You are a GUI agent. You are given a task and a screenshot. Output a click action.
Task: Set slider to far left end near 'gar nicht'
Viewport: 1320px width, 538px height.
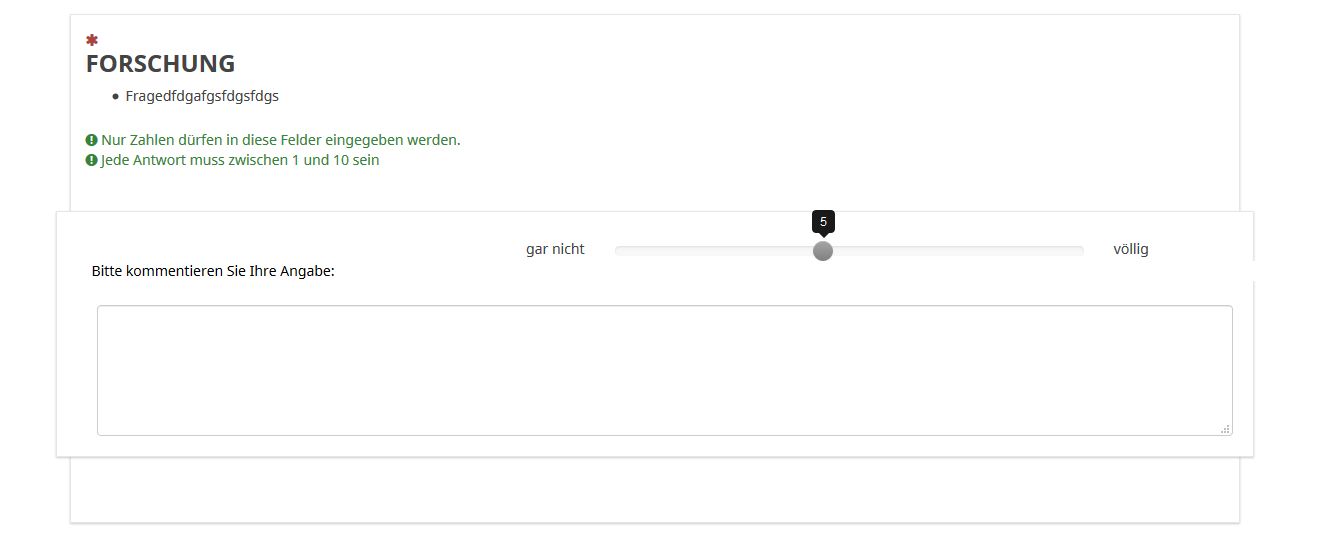619,251
